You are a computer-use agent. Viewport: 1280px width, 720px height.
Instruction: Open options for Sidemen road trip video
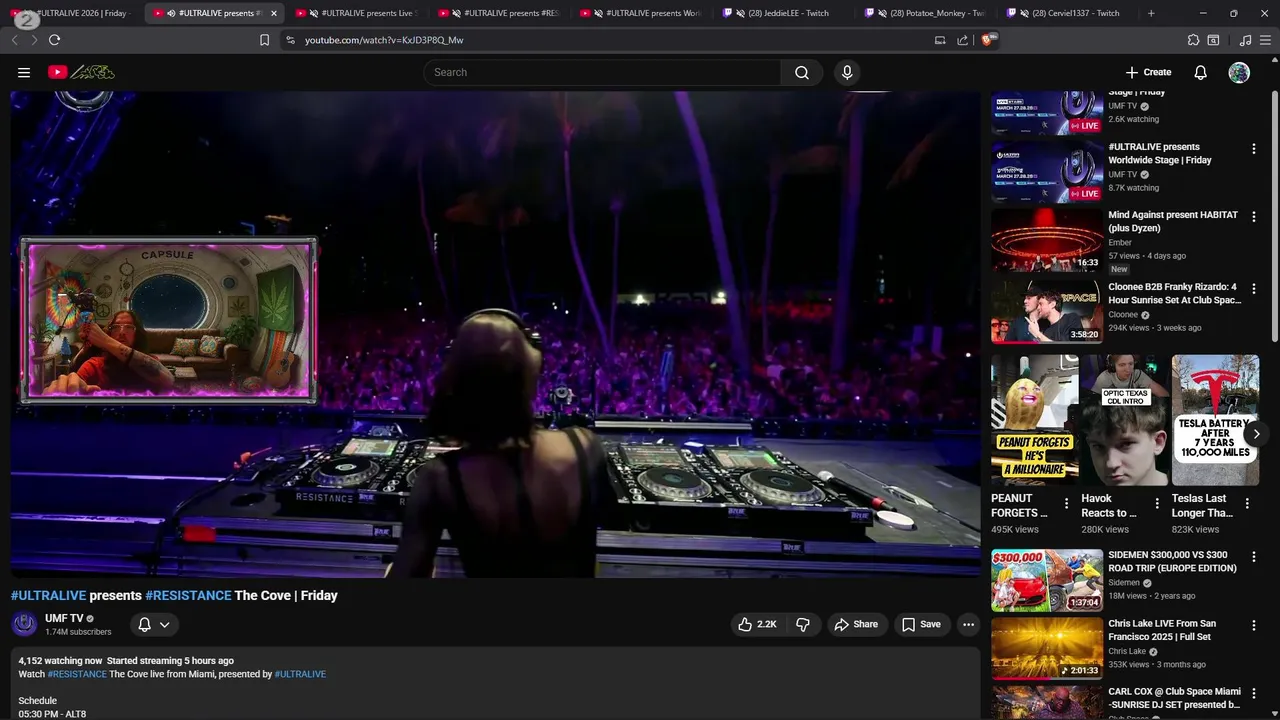tap(1253, 556)
